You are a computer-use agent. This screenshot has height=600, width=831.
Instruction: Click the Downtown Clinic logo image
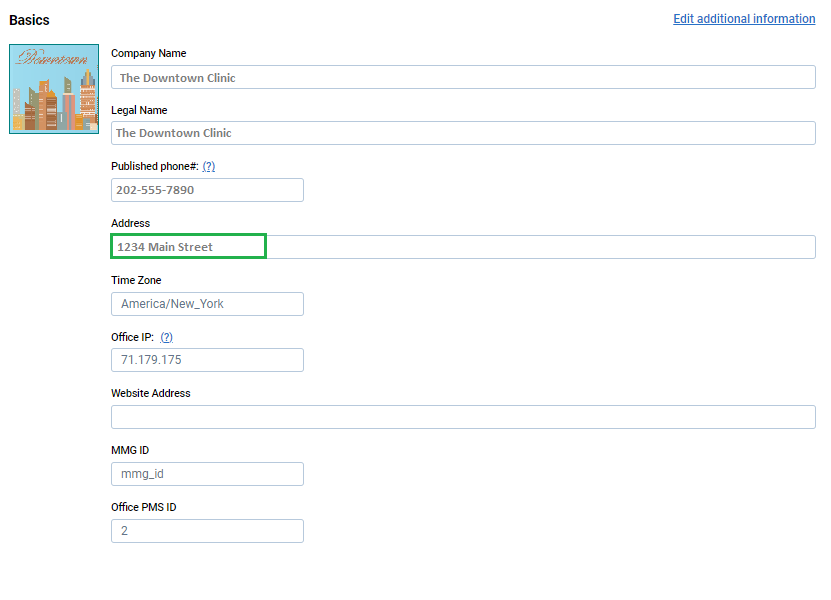(54, 89)
